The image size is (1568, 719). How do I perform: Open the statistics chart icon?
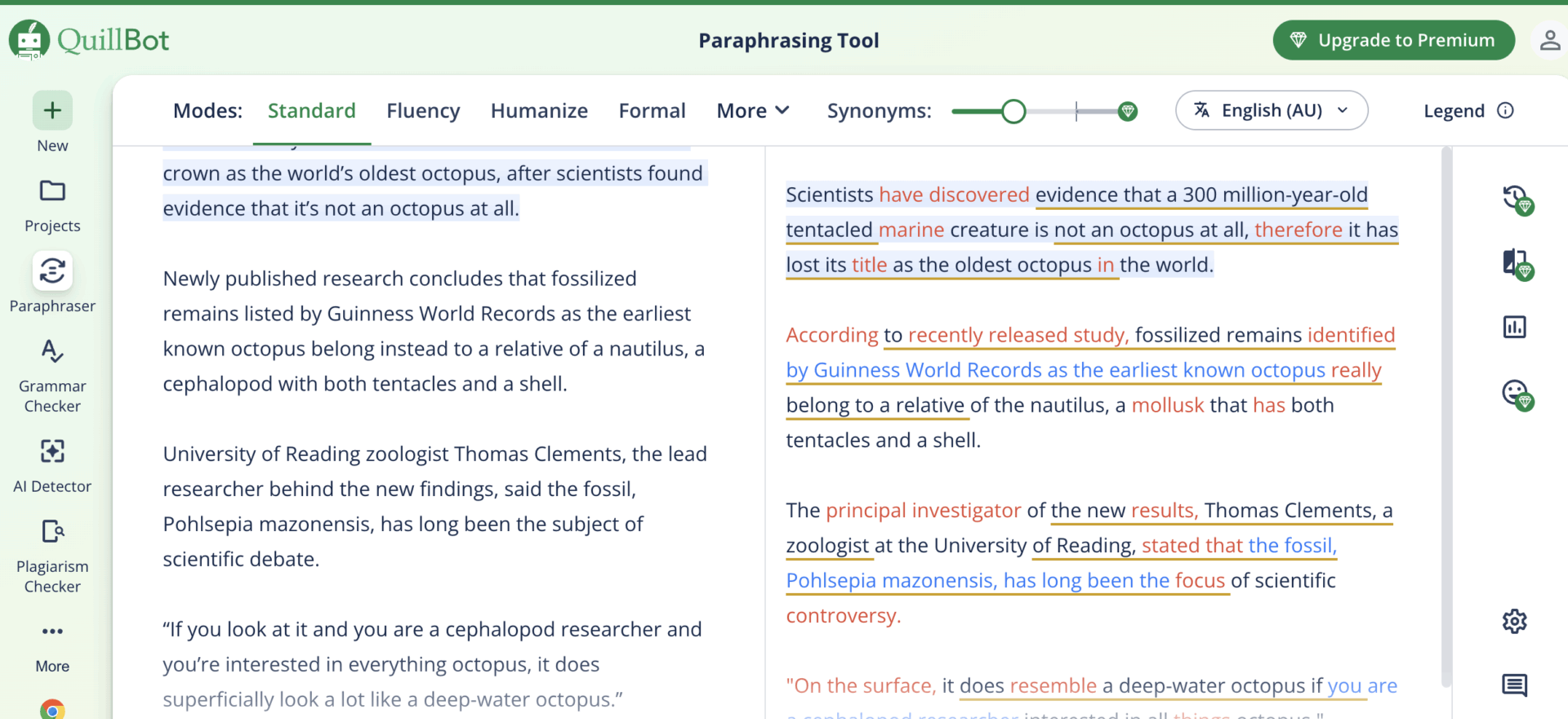point(1514,328)
